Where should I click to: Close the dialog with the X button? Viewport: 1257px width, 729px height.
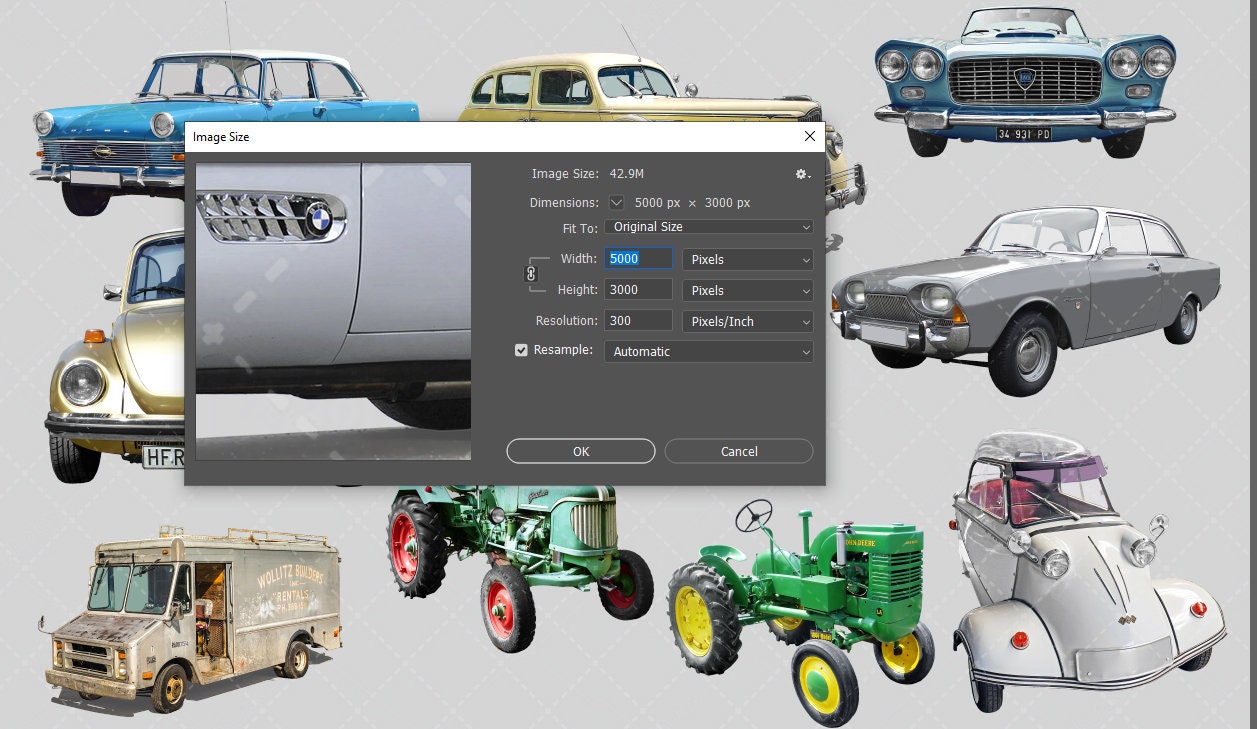810,136
